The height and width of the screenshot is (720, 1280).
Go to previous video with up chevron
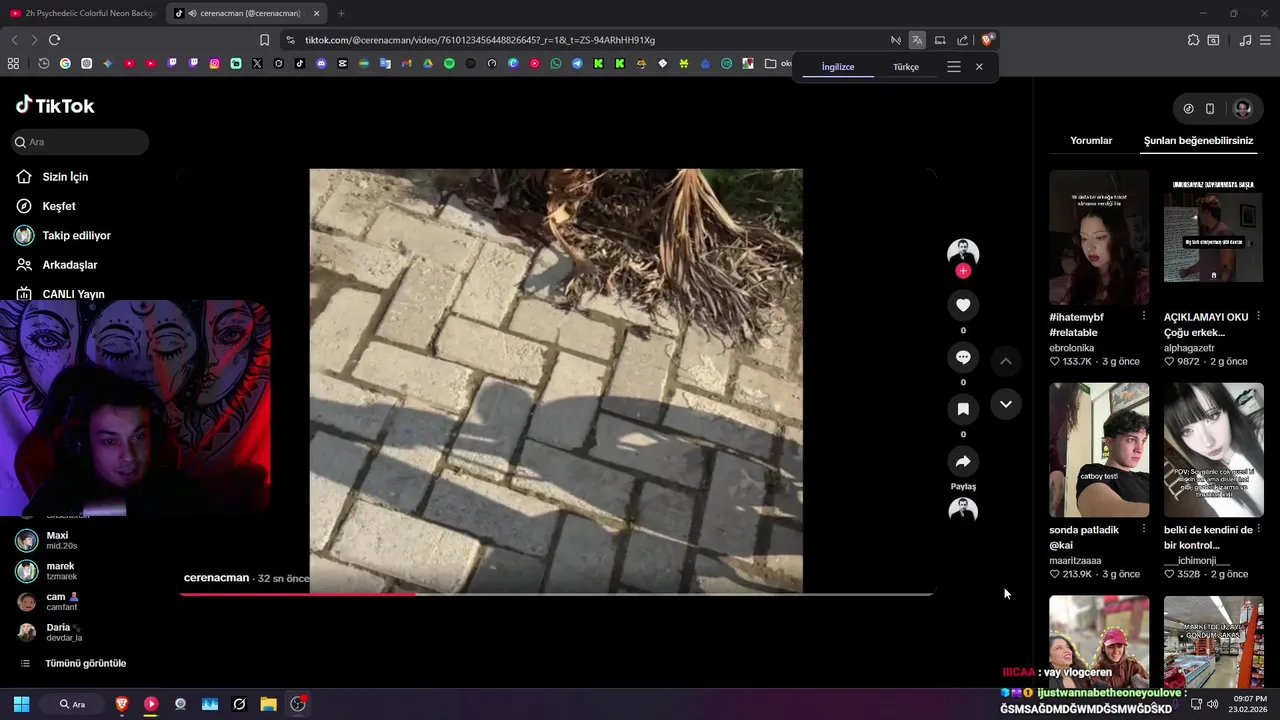[x=1006, y=361]
